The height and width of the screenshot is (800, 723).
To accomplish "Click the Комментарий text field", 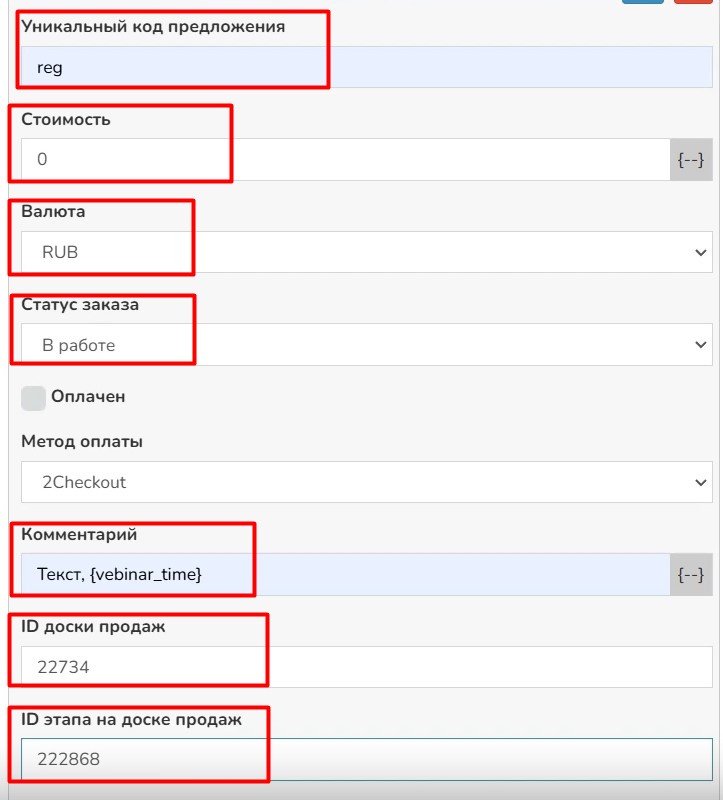I will pos(345,575).
